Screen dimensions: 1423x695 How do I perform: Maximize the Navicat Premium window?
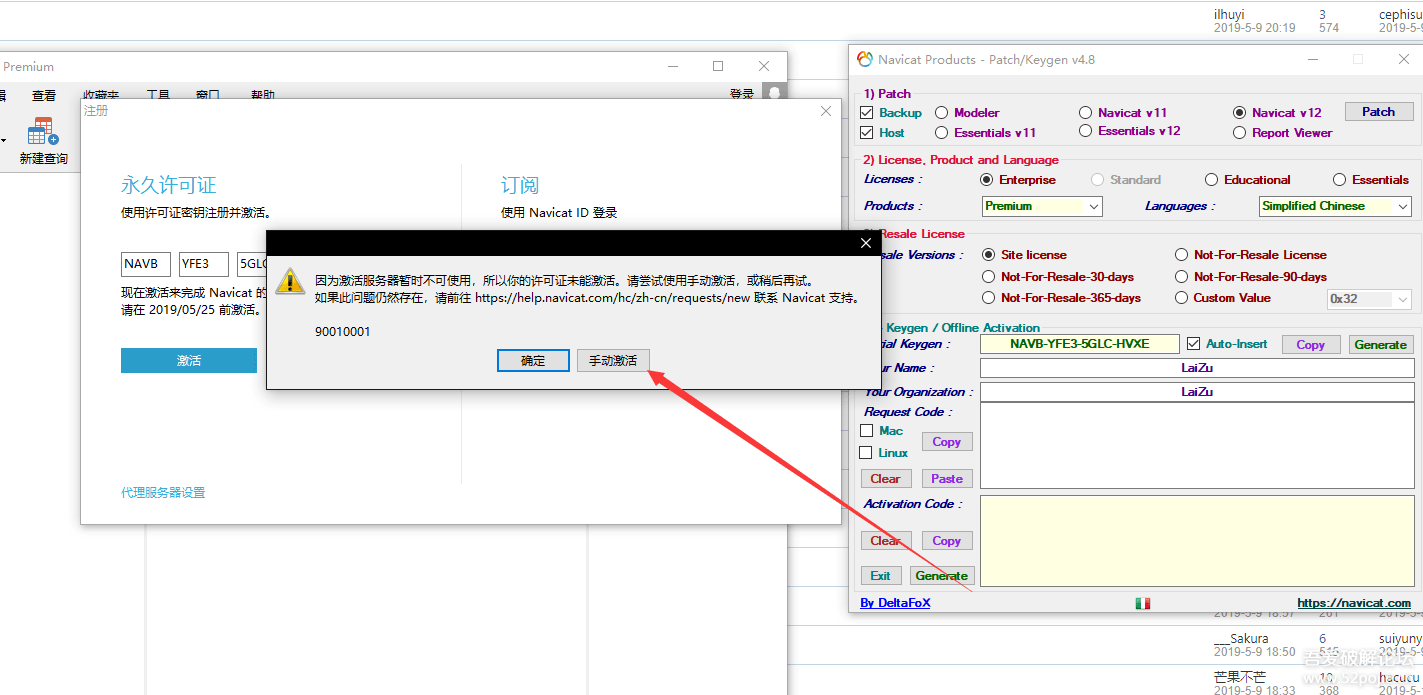coord(718,66)
